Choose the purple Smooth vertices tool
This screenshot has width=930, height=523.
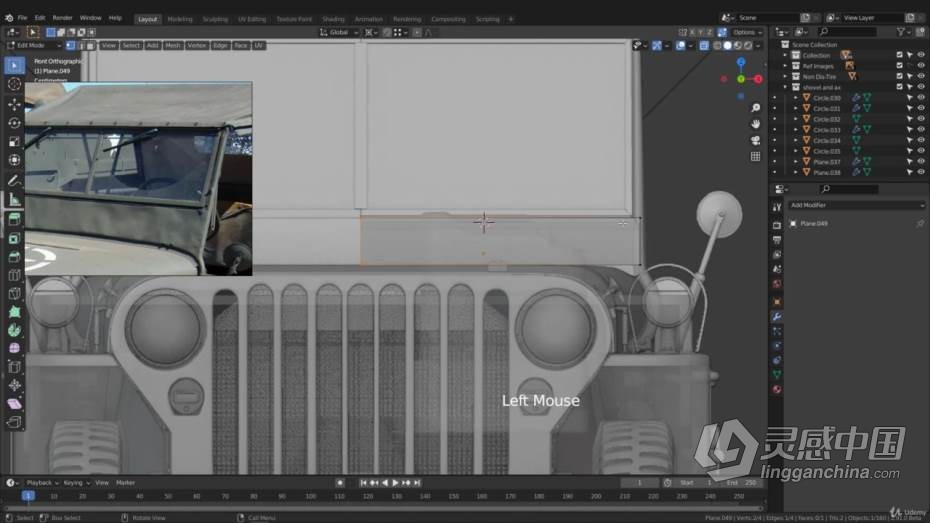(x=14, y=349)
